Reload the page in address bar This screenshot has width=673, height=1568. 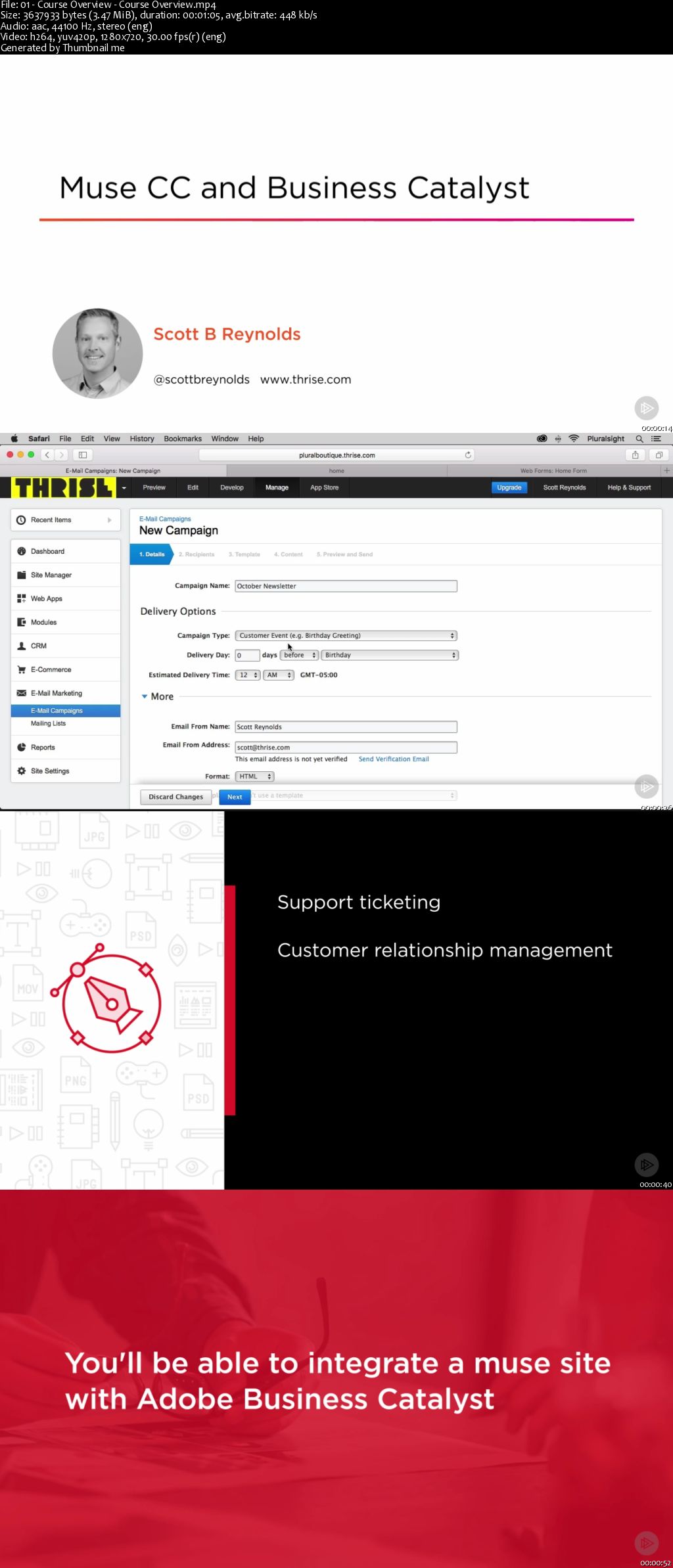tap(468, 455)
